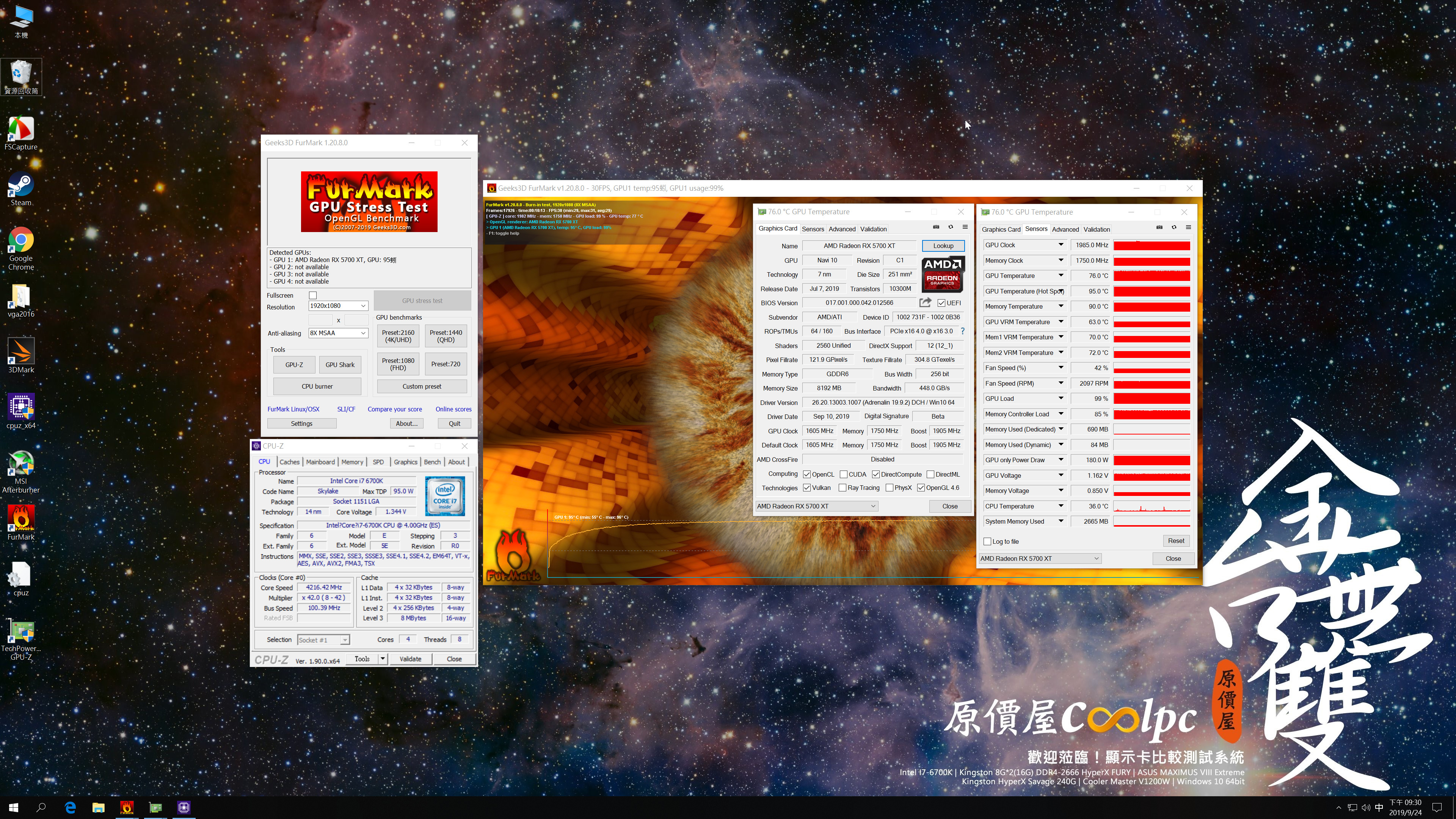Click the Bus Interface question mark in GPU-Z
This screenshot has height=819, width=1456.
[x=963, y=331]
